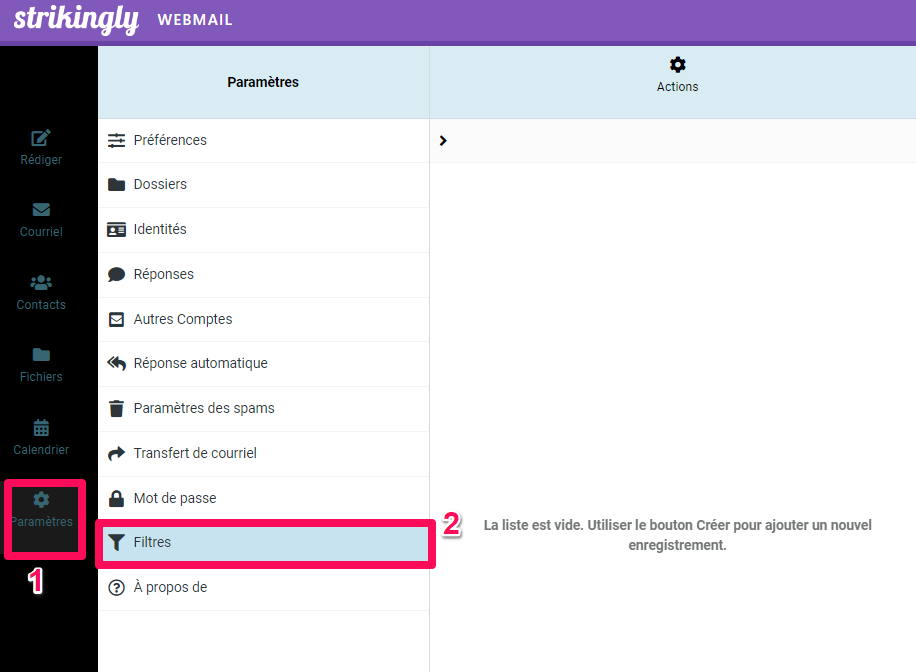Click the Réponse automatique reply-all icon

[x=116, y=363]
